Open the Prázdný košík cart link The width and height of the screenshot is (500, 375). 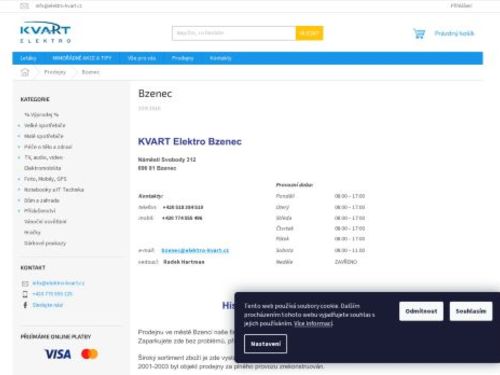click(454, 33)
